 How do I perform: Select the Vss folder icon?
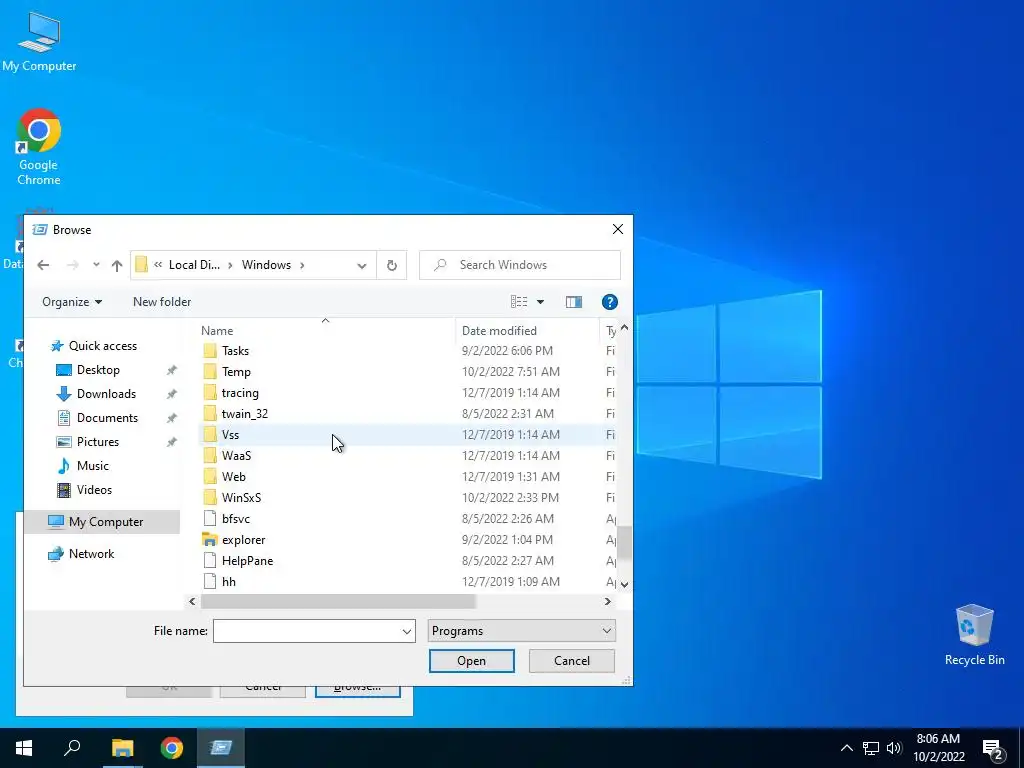pos(210,434)
